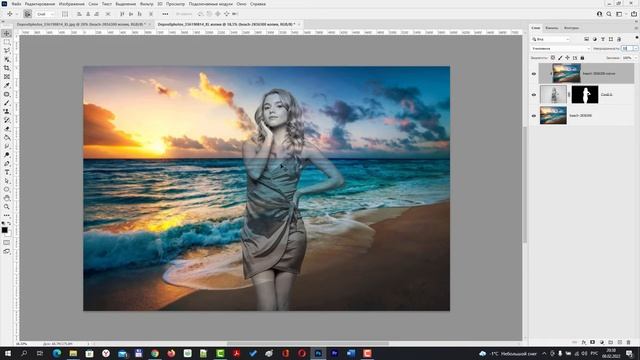This screenshot has width=640, height=360.
Task: Select the Frame tool
Action: pos(7,77)
